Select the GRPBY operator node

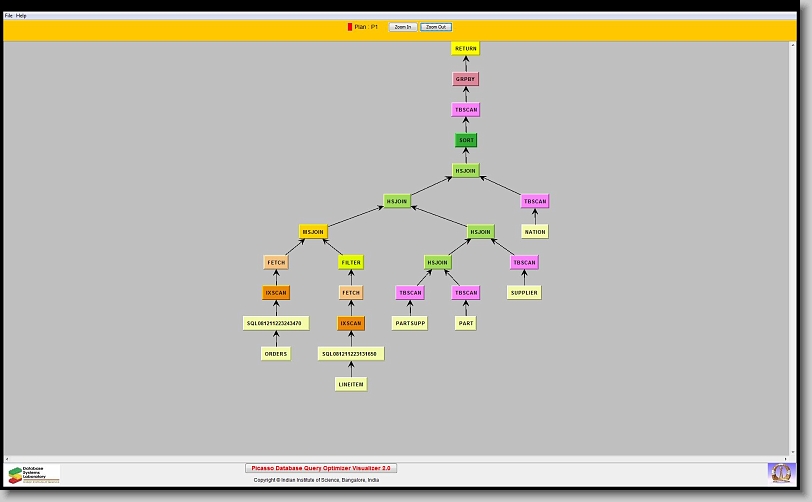point(466,79)
